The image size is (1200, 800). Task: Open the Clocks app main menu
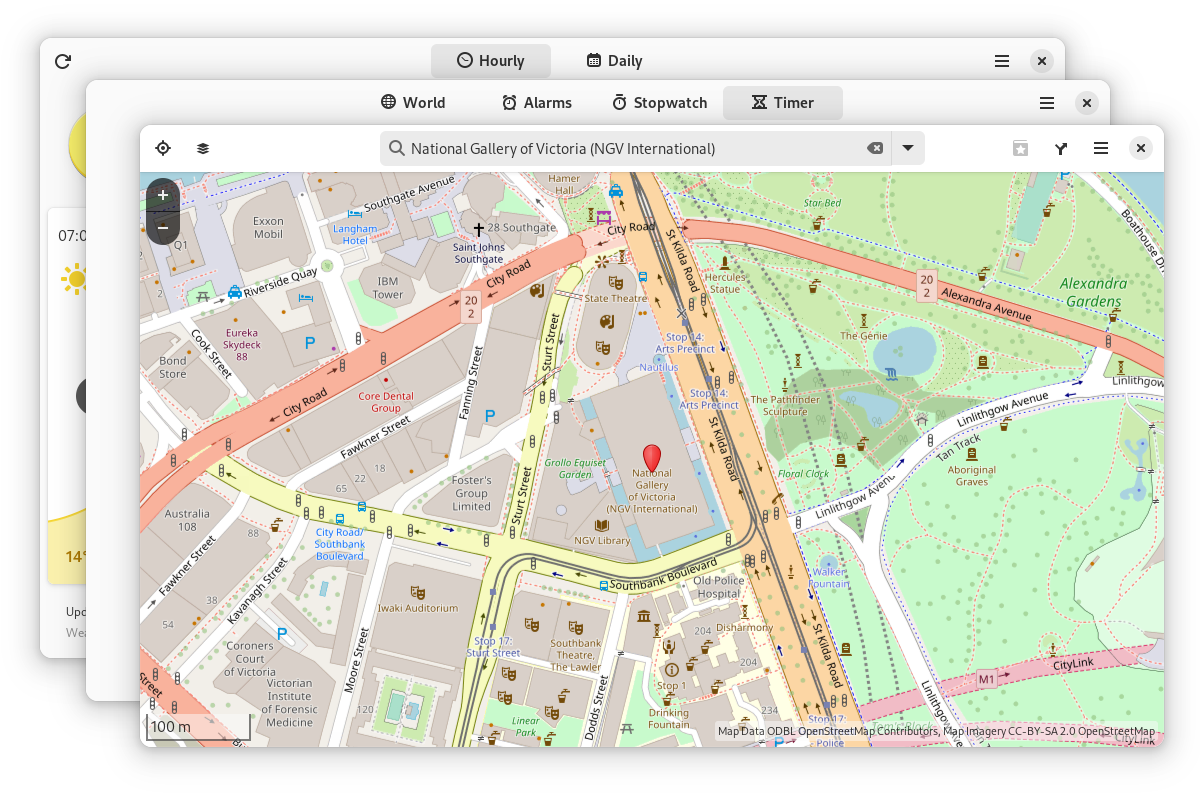pyautogui.click(x=1047, y=102)
